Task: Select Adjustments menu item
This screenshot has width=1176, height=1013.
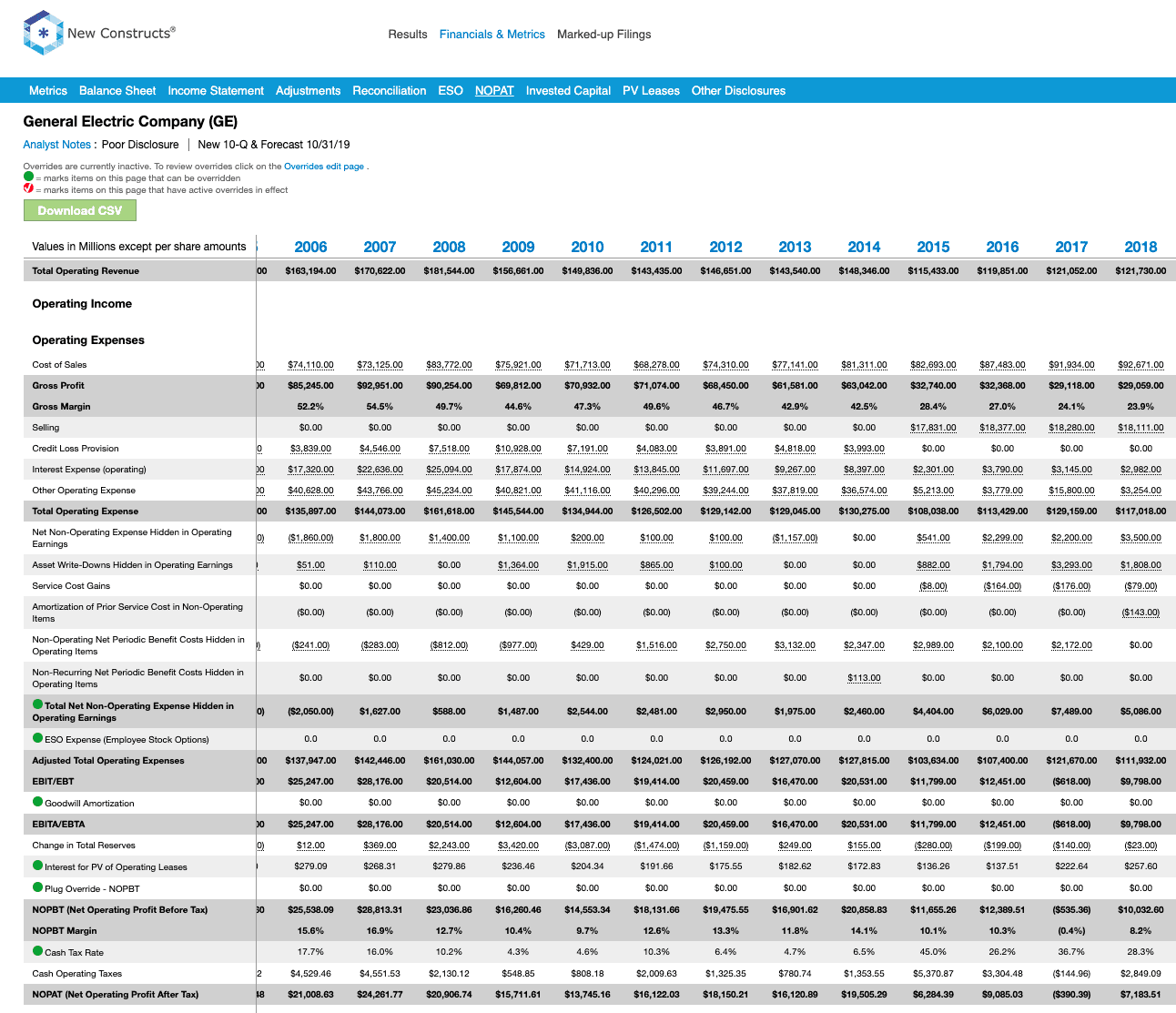Action: point(309,91)
